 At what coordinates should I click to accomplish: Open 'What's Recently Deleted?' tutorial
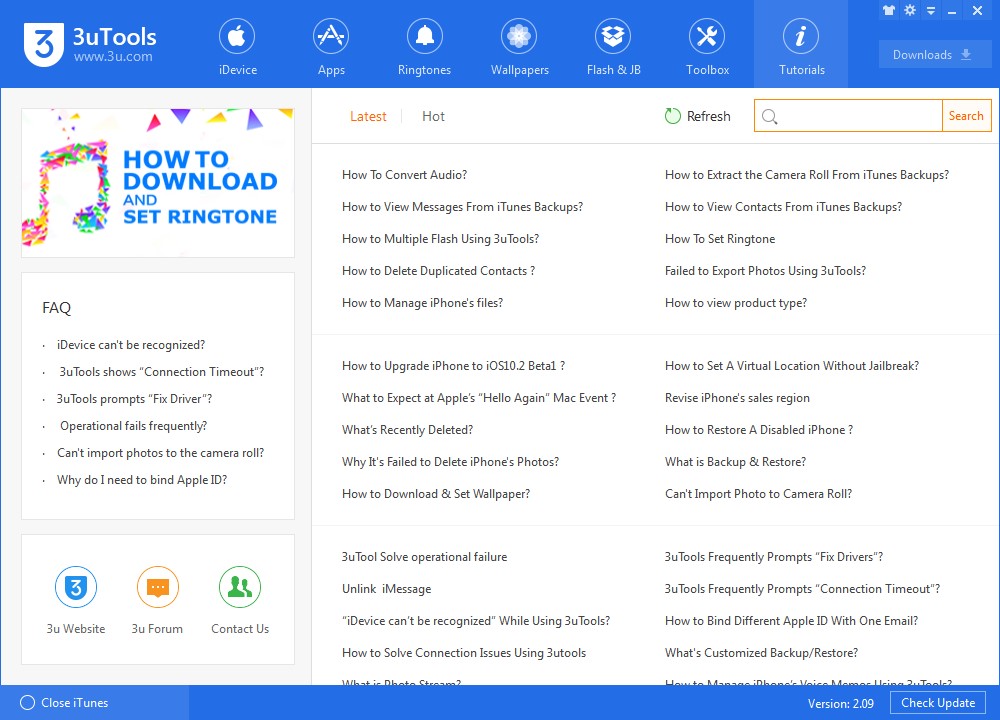(408, 430)
